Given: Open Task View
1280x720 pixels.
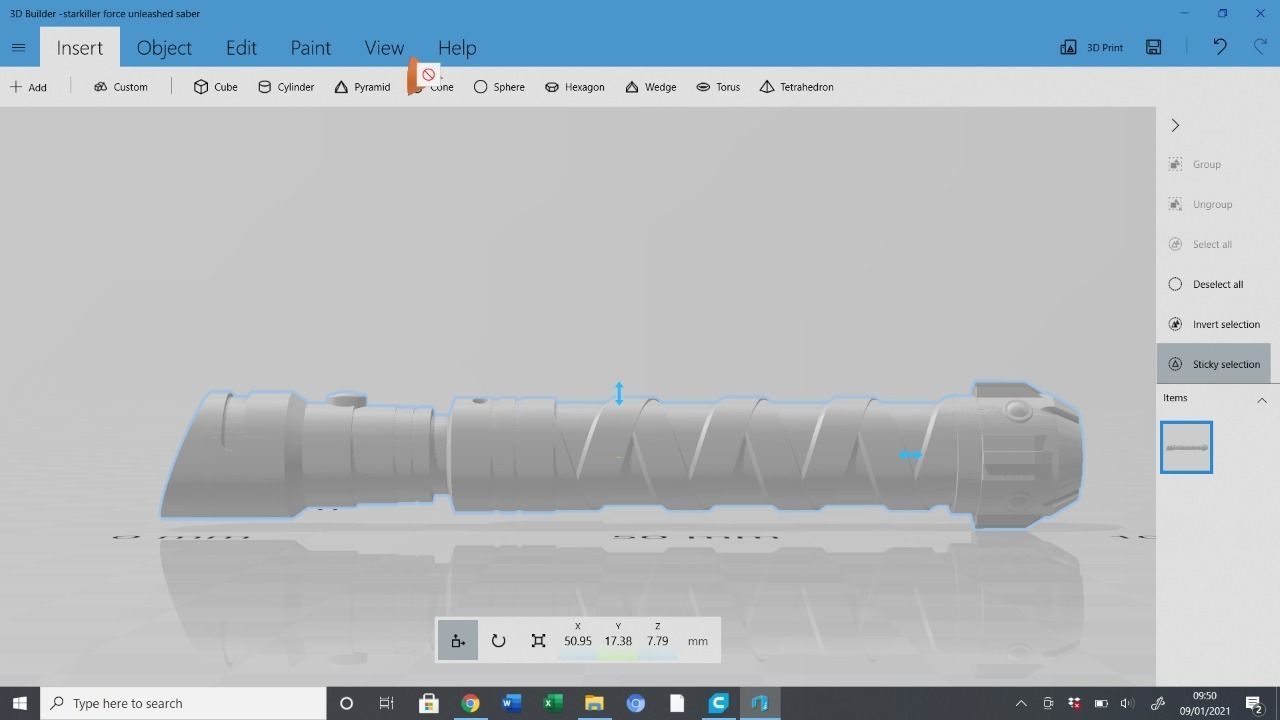Looking at the screenshot, I should pos(386,703).
